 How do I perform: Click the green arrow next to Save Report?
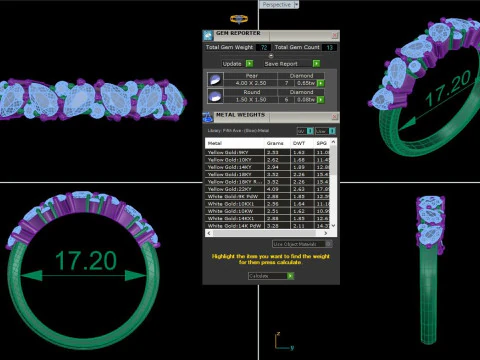click(x=316, y=63)
